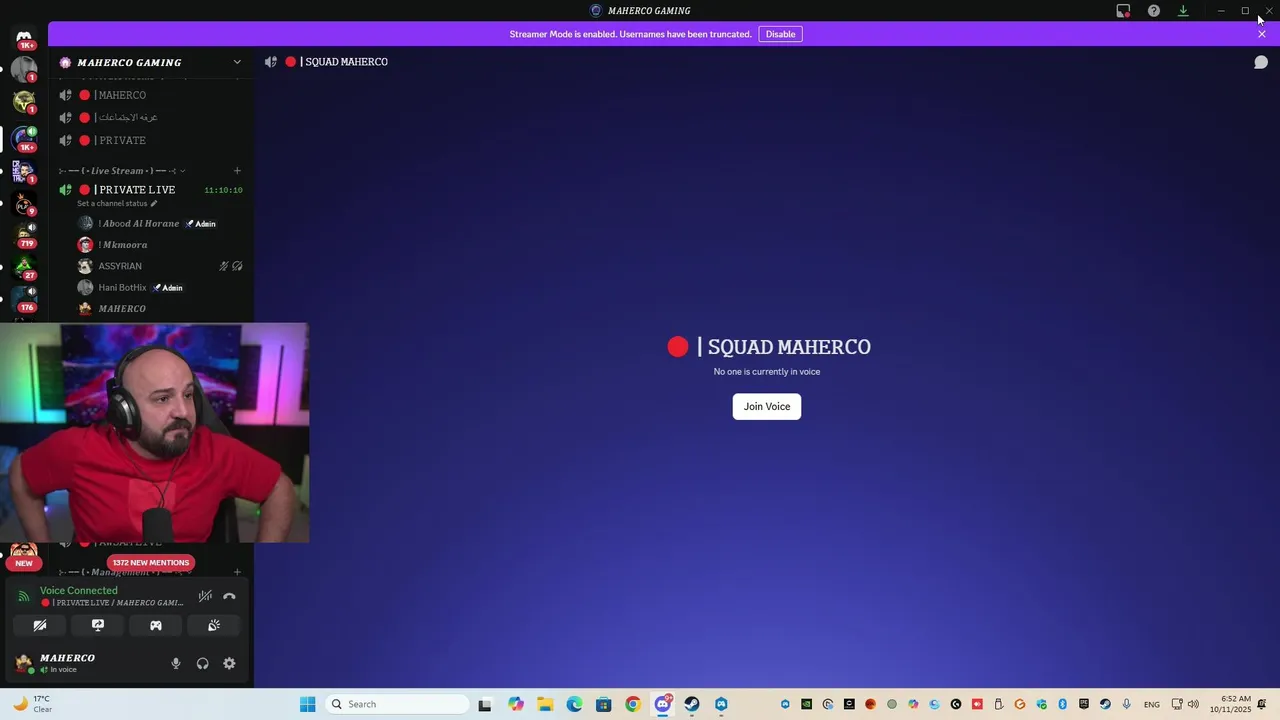The width and height of the screenshot is (1280, 720).
Task: Open Microsoft Edge from taskbar
Action: [x=574, y=704]
